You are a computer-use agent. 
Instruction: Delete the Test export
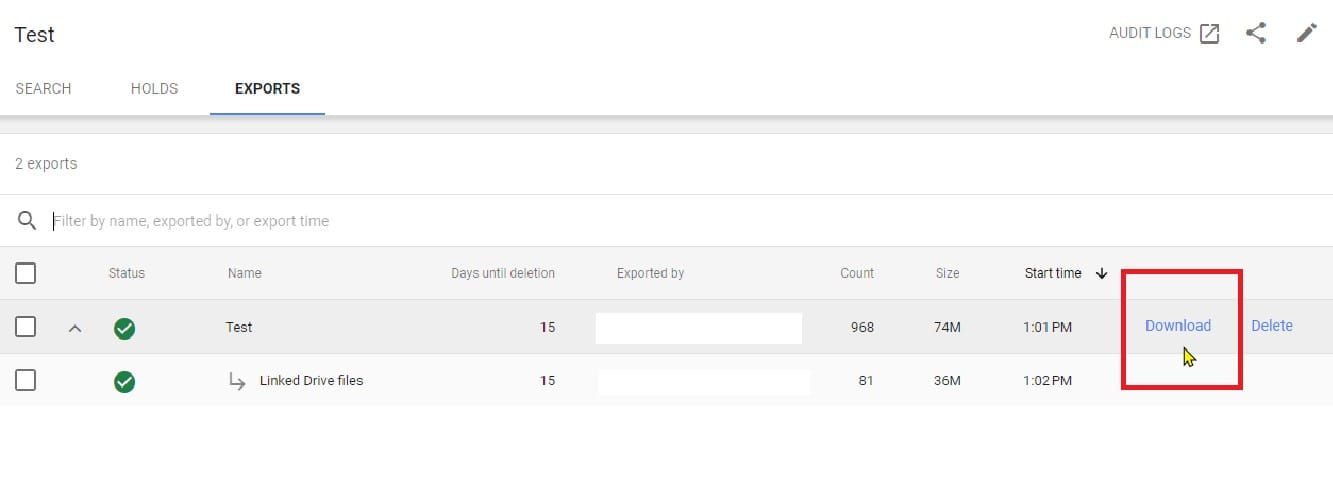[1271, 326]
